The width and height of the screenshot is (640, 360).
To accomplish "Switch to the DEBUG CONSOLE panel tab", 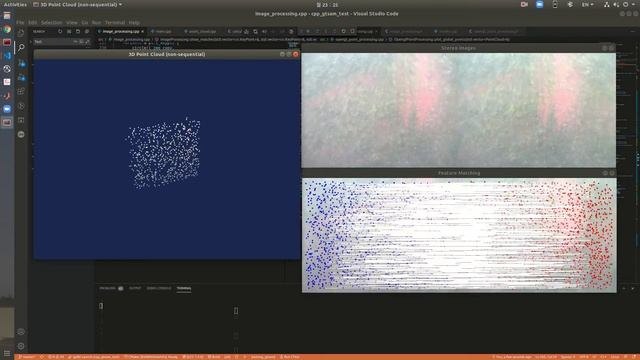I will [159, 288].
